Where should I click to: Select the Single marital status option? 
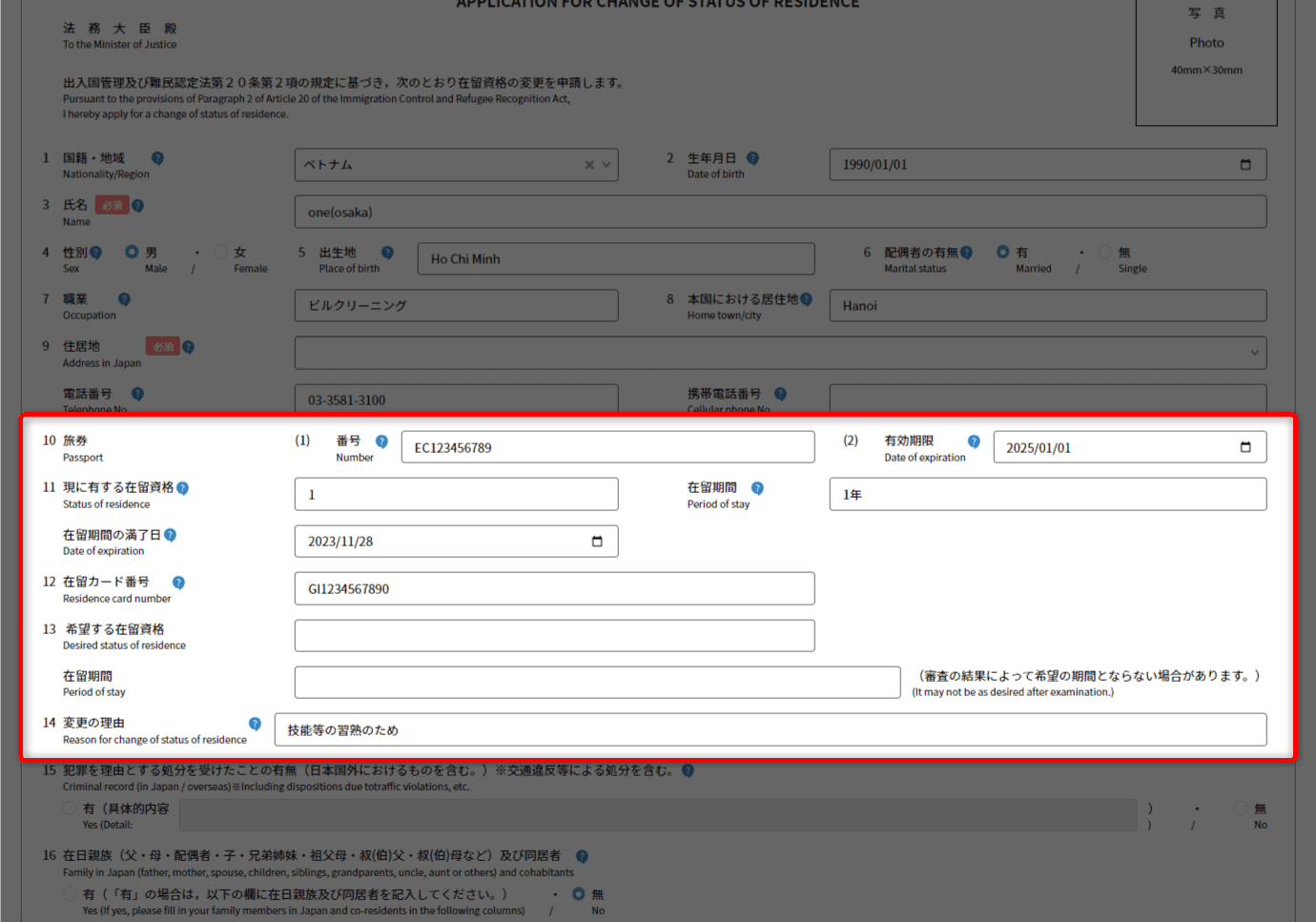1105,253
